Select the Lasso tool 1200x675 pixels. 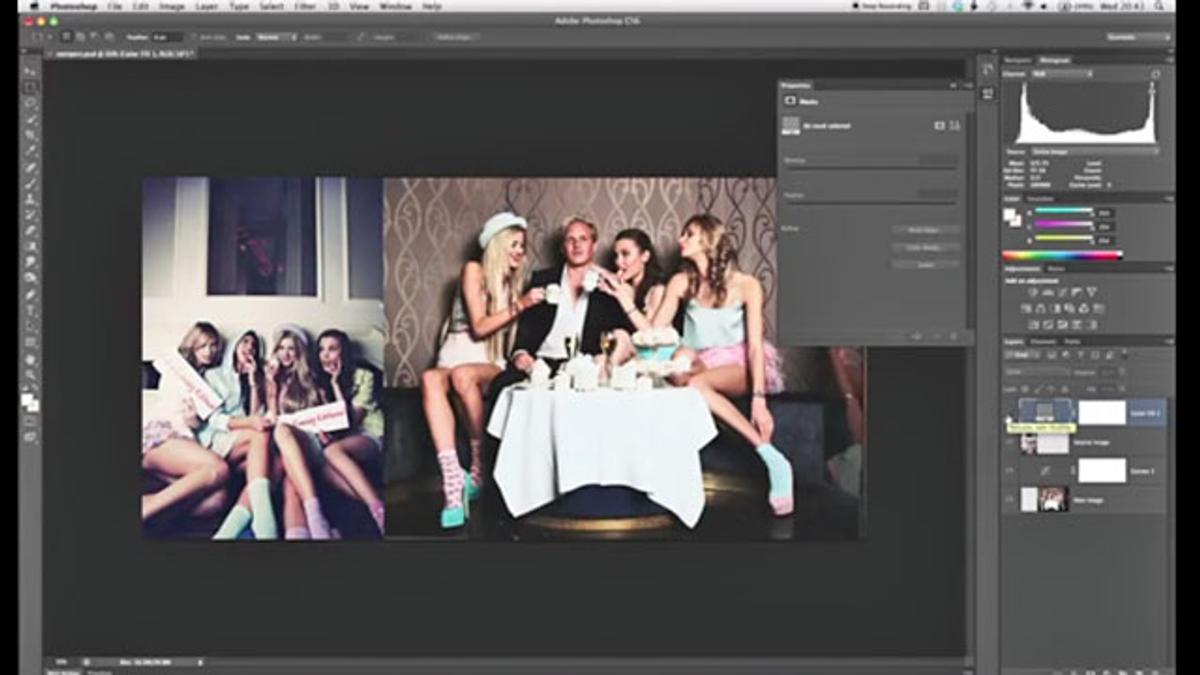pos(30,102)
